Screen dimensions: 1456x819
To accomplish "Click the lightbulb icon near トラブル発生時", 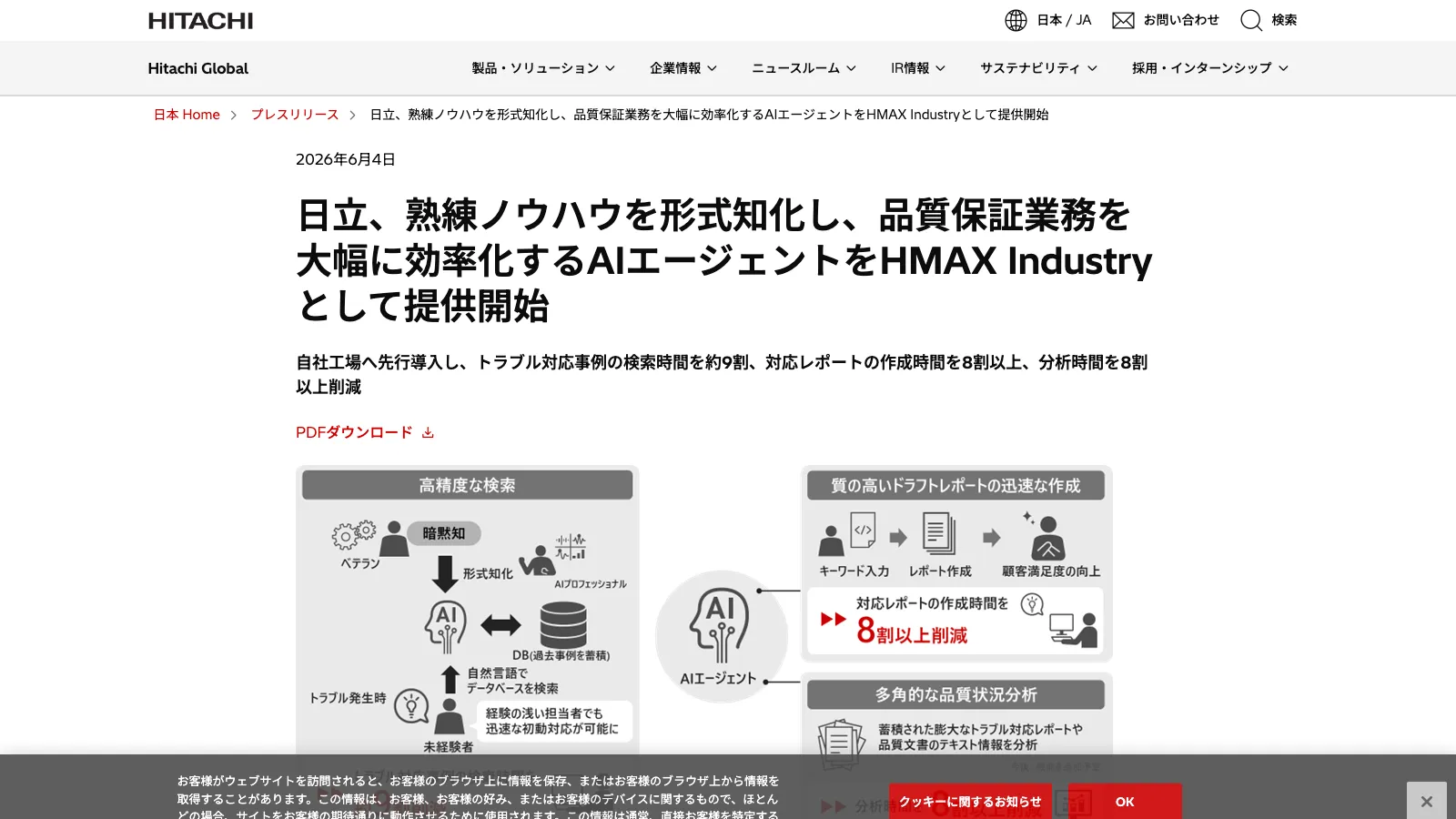I will [x=411, y=705].
